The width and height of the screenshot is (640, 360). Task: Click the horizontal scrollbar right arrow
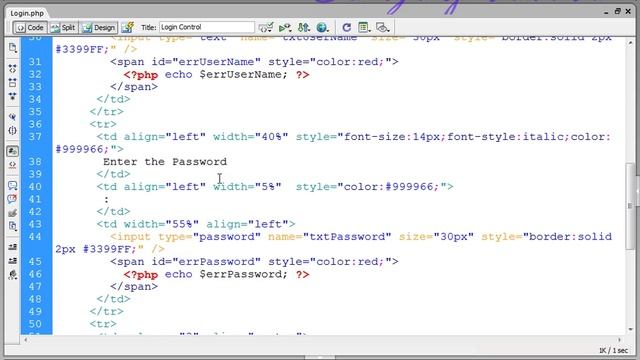pyautogui.click(x=619, y=340)
